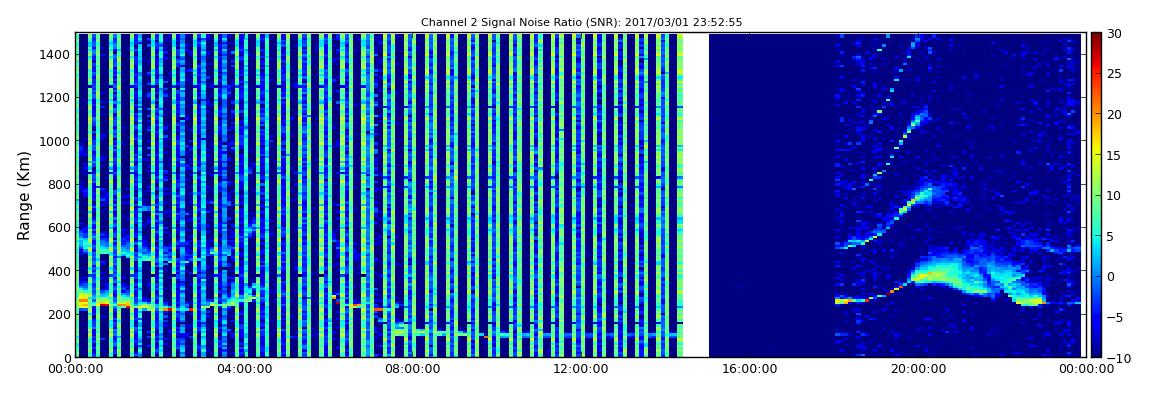Click the 12:00:00 time axis label
Viewport: 1150px width, 407px height.
point(580,369)
